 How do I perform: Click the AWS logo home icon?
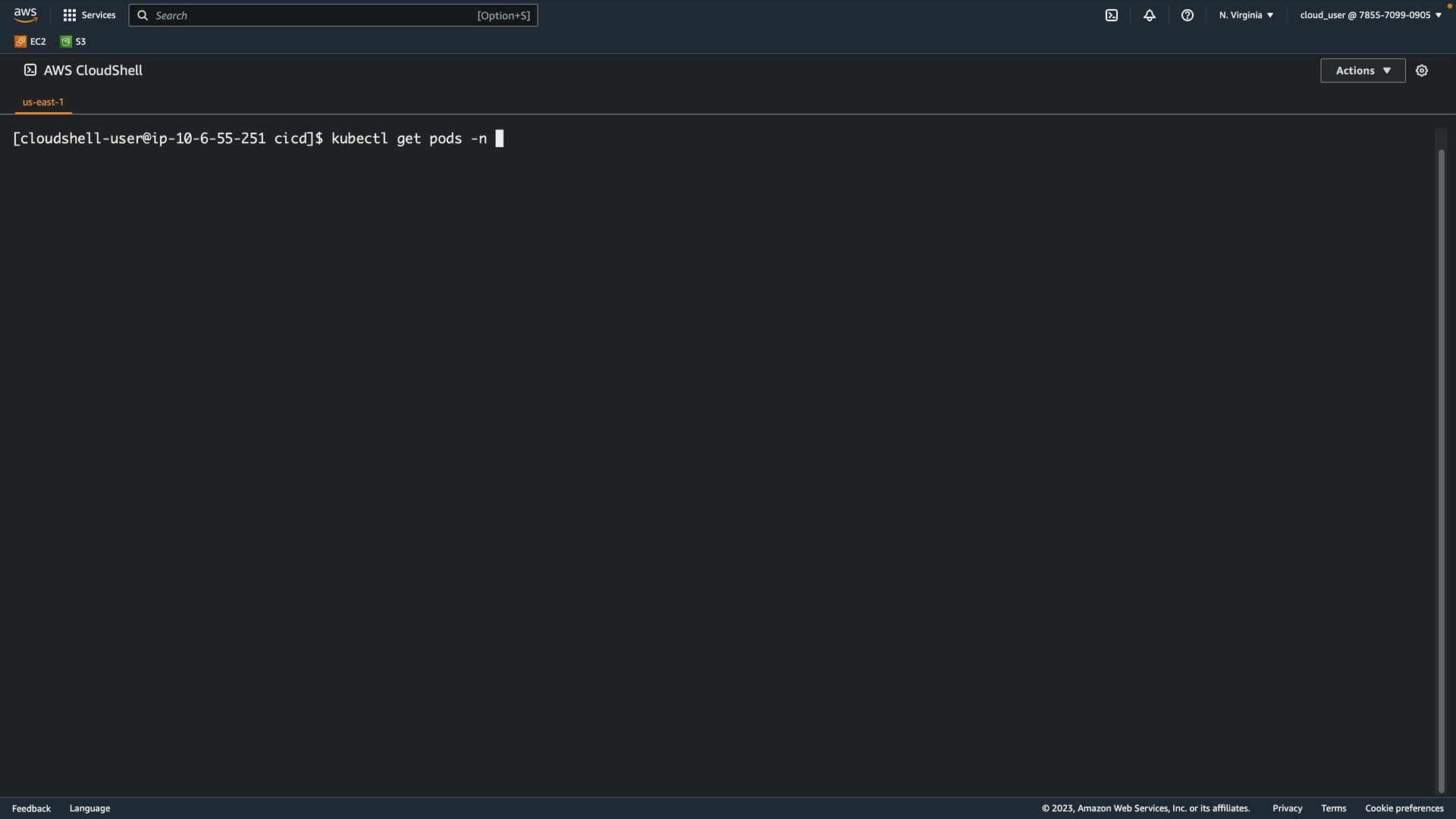click(25, 15)
